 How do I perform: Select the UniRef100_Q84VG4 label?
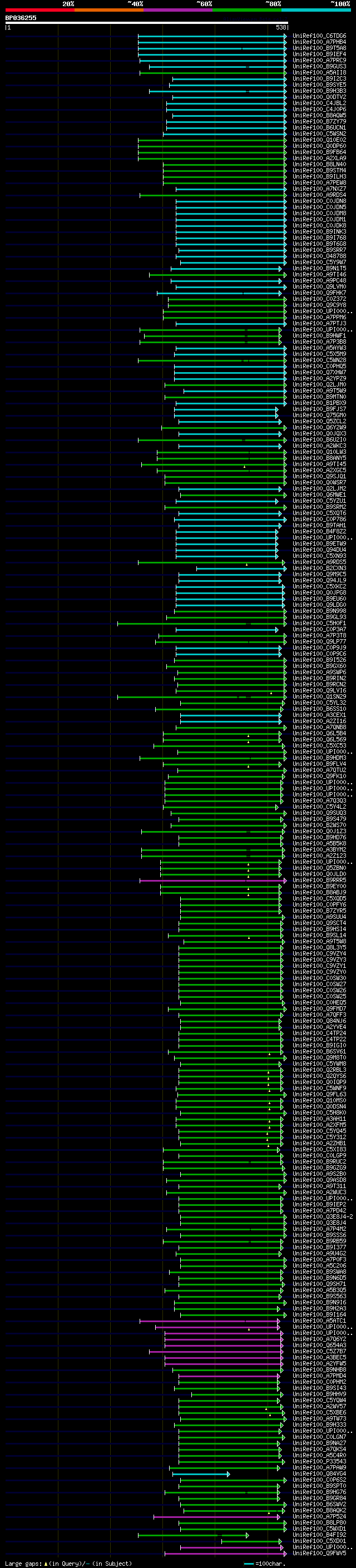pos(319,1473)
